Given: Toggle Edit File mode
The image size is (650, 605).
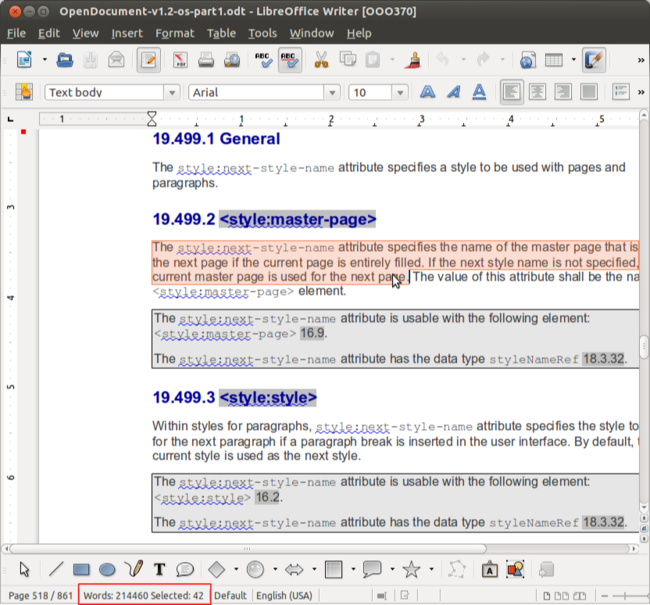Looking at the screenshot, I should click(149, 60).
